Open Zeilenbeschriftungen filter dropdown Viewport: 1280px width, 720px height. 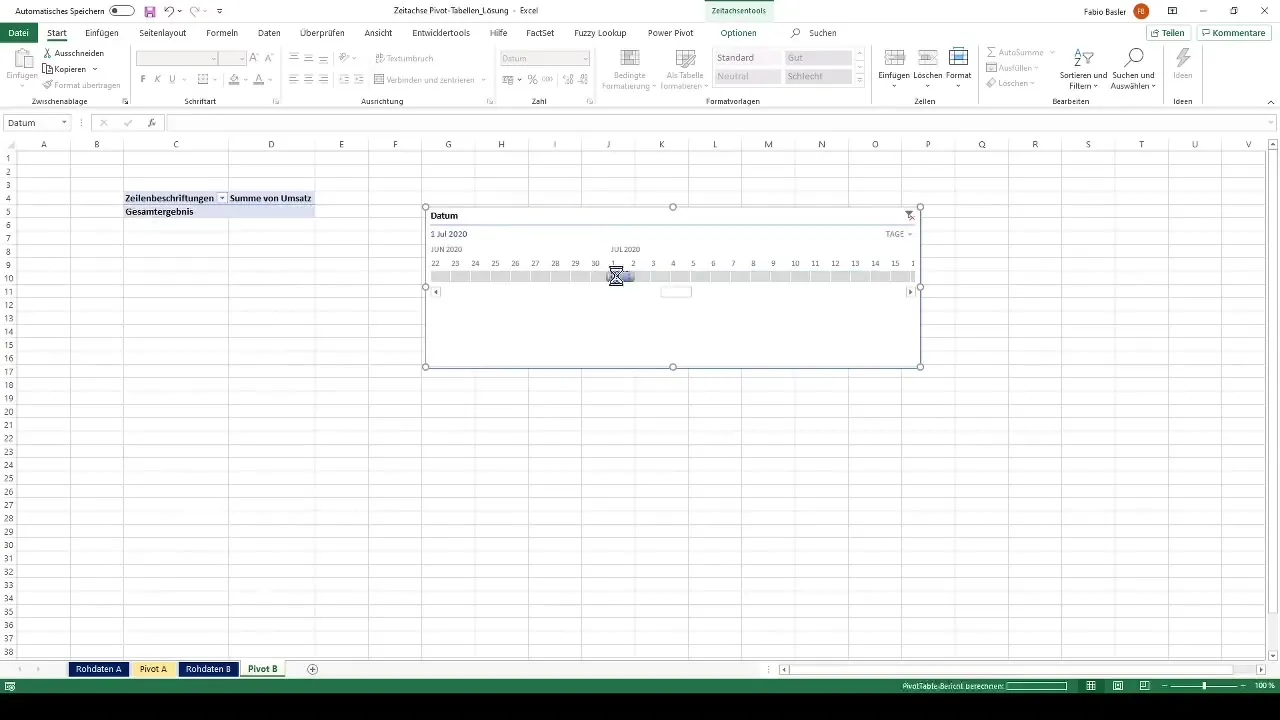pos(222,199)
